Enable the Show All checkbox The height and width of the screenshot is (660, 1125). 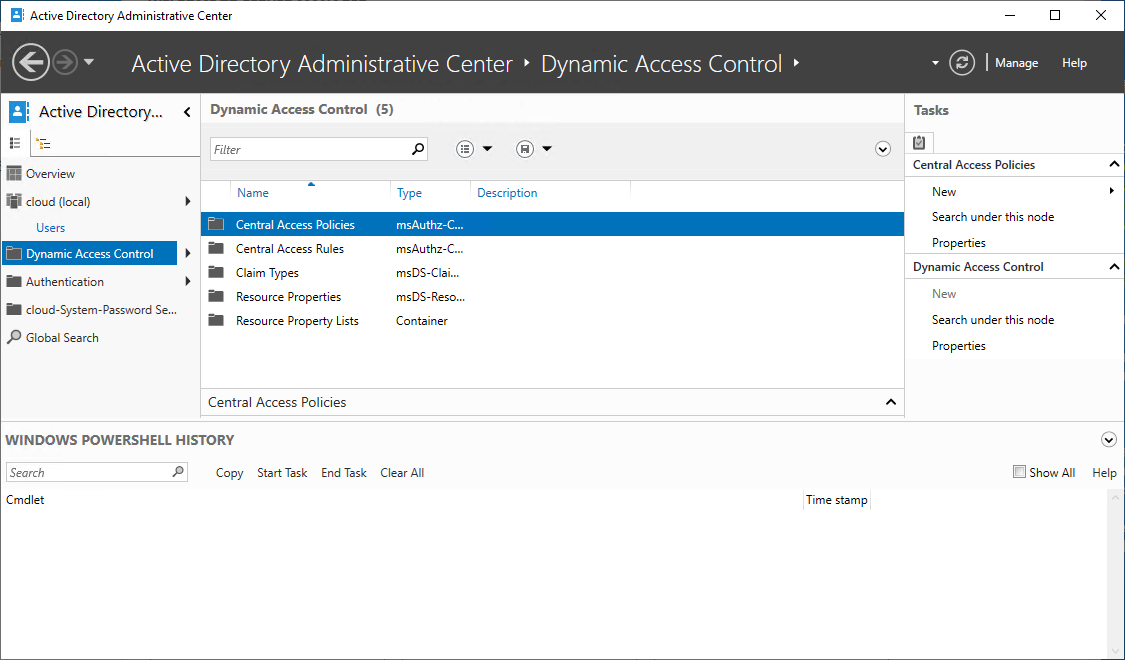pyautogui.click(x=1019, y=471)
